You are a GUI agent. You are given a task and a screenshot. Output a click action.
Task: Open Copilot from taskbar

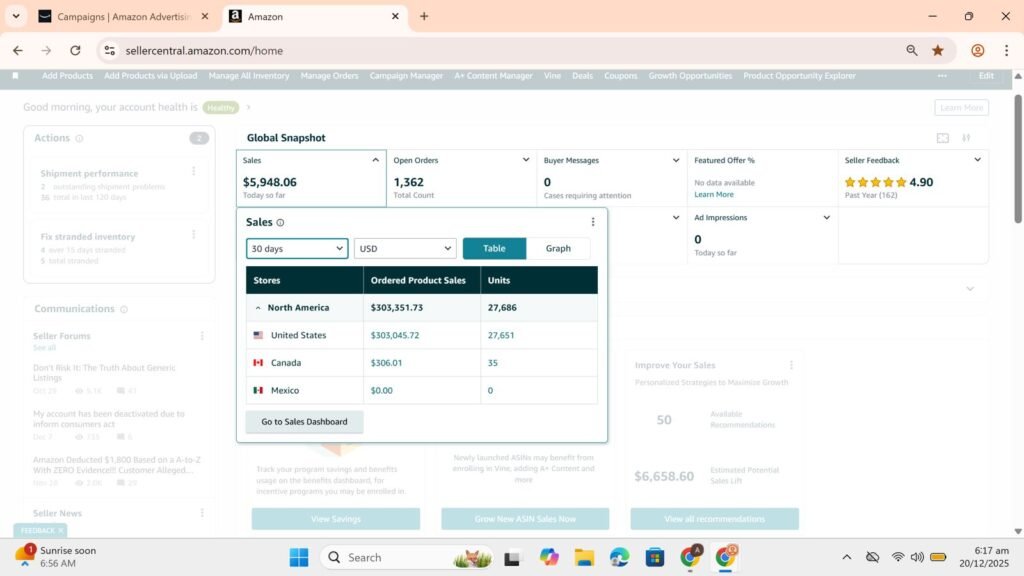[x=549, y=557]
